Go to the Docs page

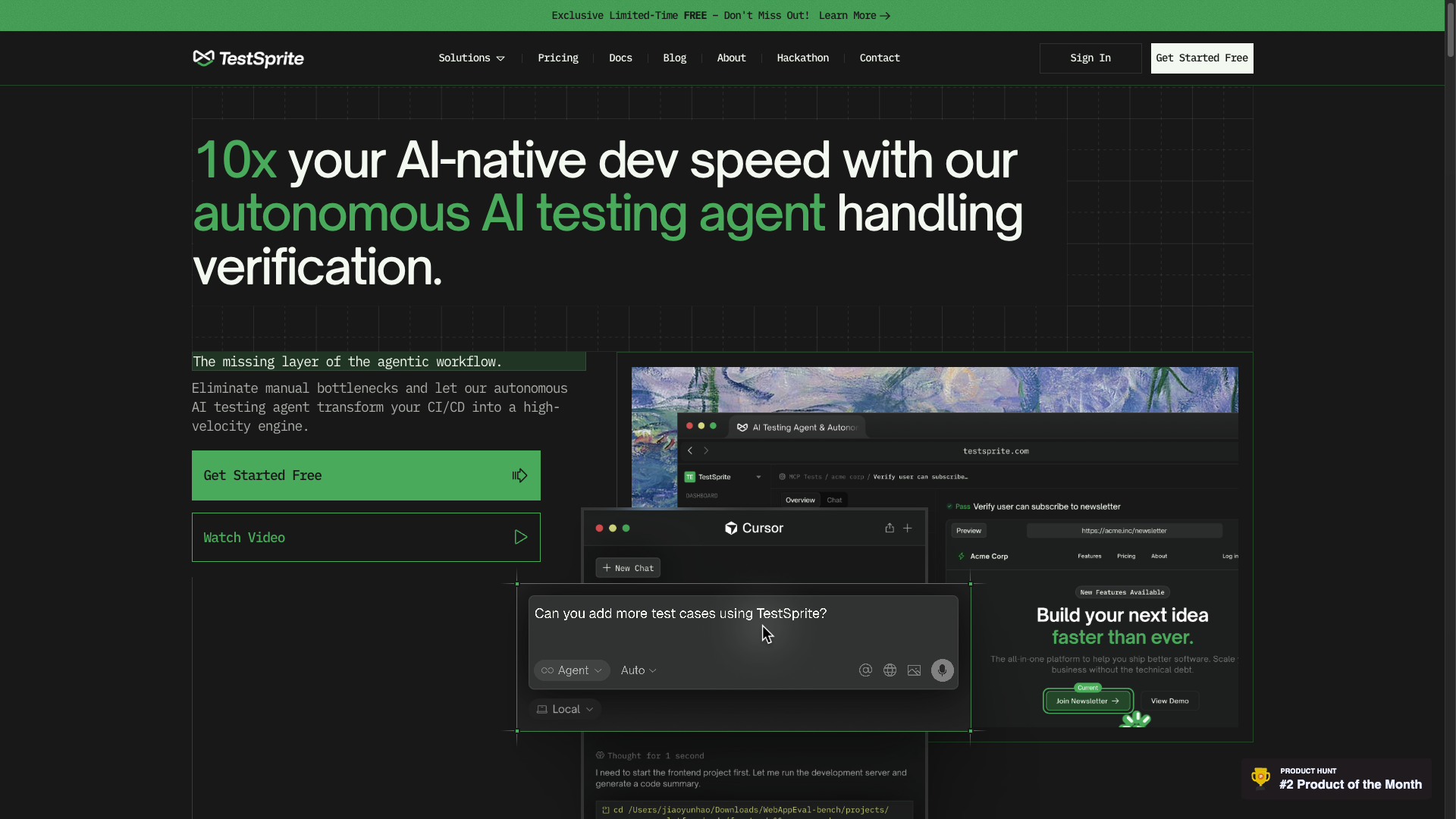[620, 58]
